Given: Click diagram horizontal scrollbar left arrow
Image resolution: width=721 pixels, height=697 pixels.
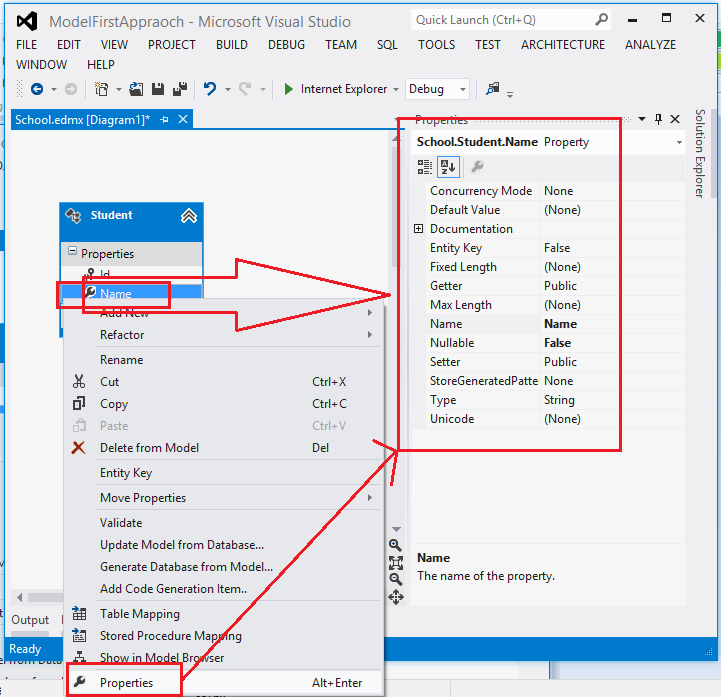Looking at the screenshot, I should 19,597.
